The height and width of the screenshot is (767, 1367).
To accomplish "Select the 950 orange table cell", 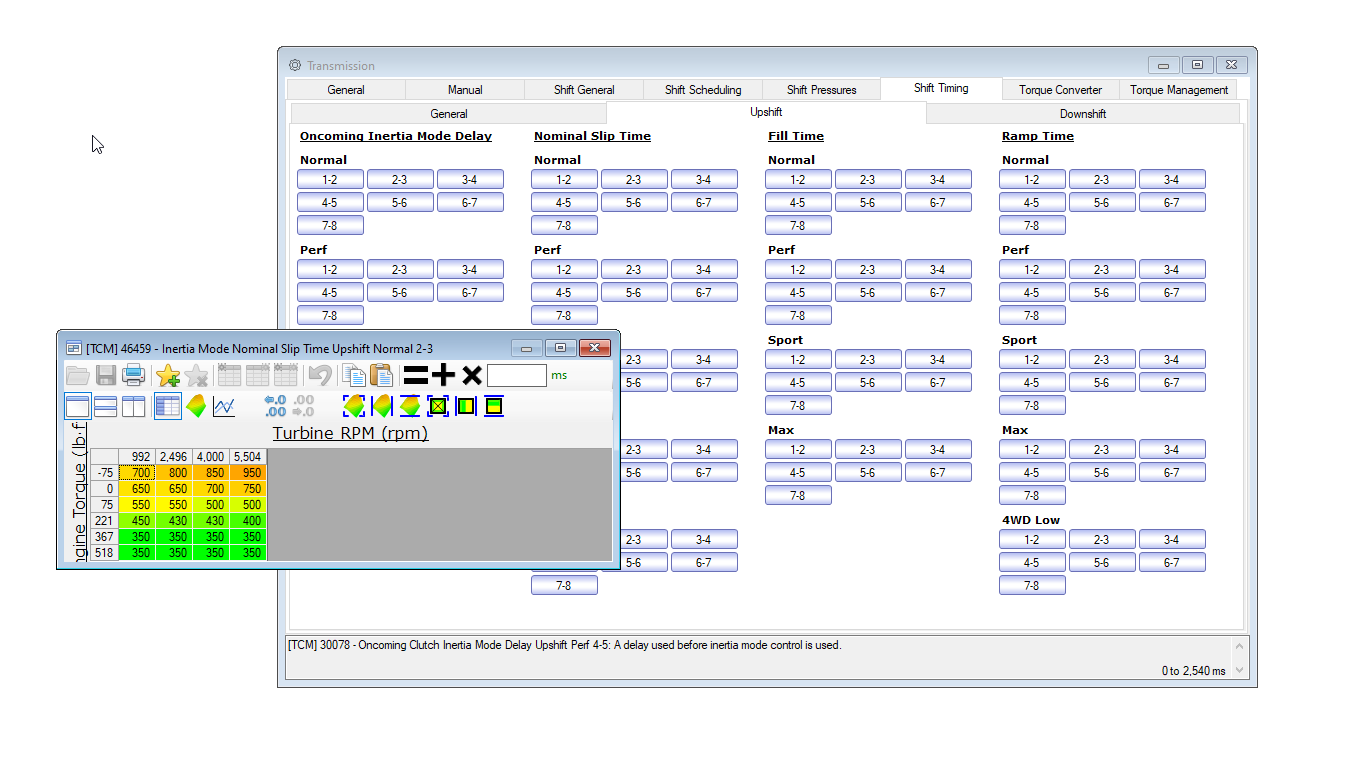I will (250, 473).
